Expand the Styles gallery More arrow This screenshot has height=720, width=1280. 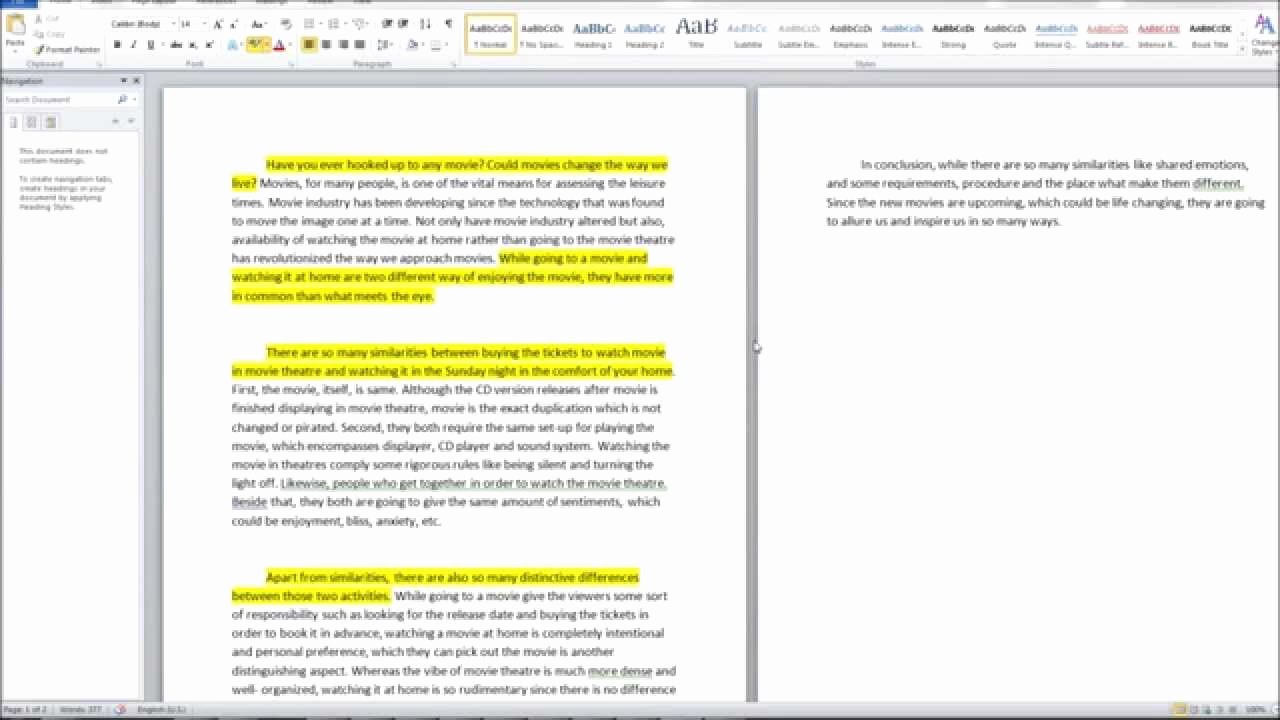pyautogui.click(x=1242, y=48)
